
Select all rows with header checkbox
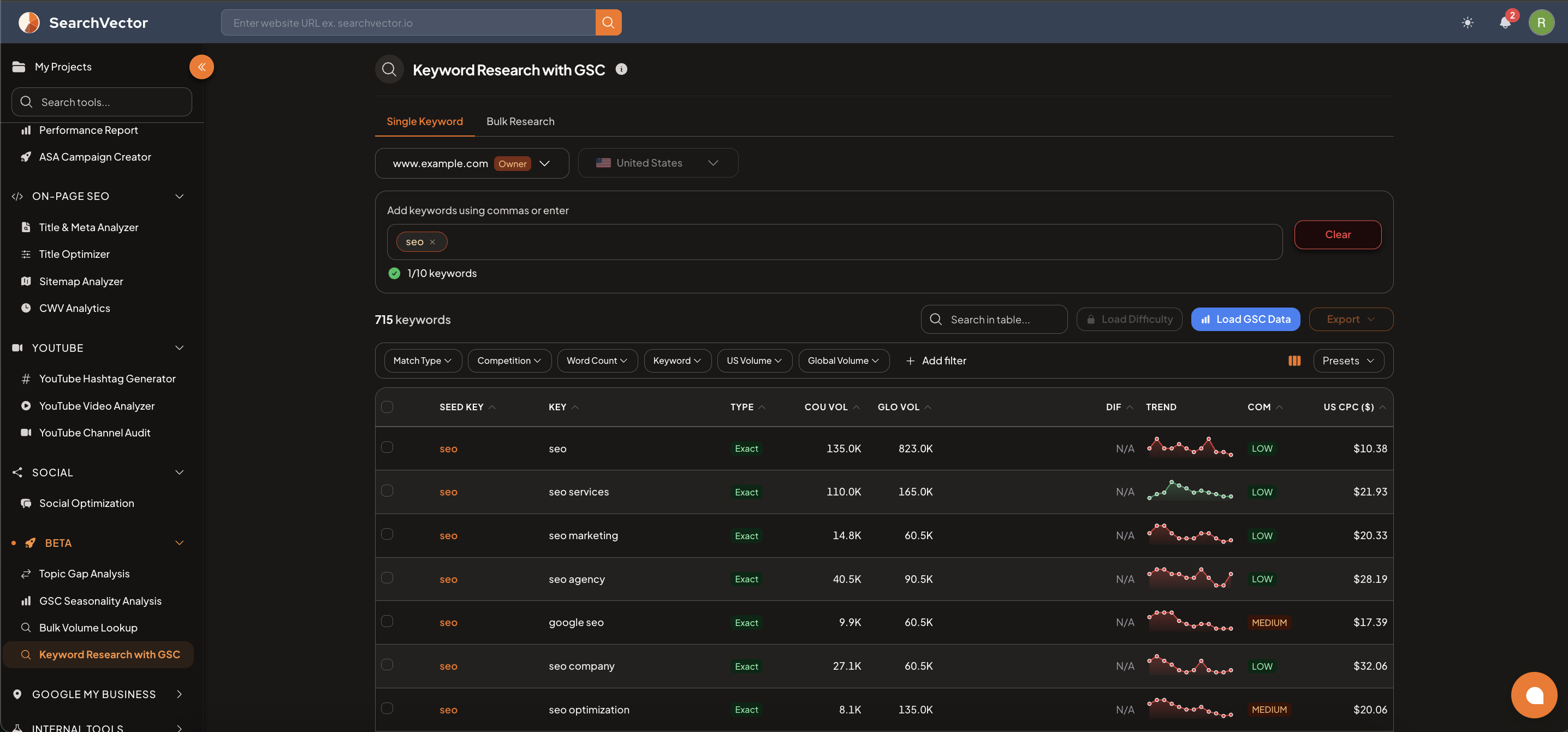(x=387, y=407)
